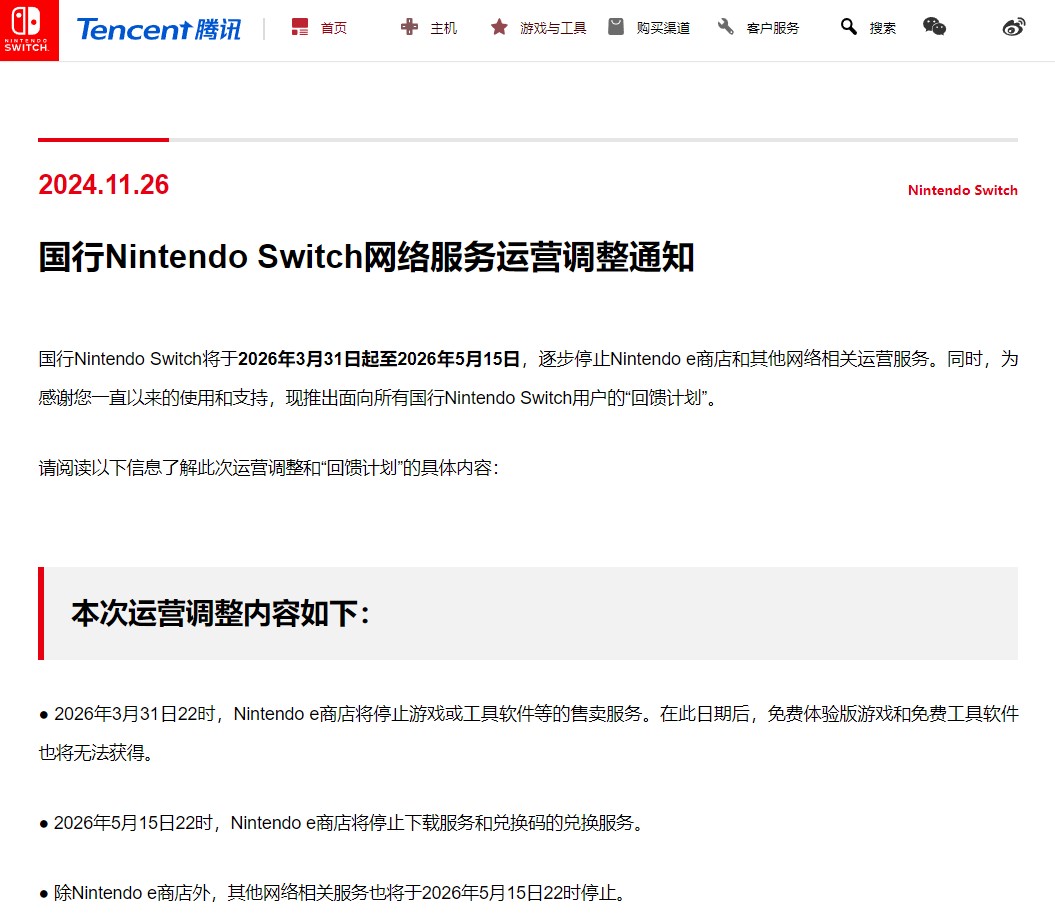Screen dimensions: 1055x920
Task: Click the 搜索 text label
Action: click(x=882, y=28)
